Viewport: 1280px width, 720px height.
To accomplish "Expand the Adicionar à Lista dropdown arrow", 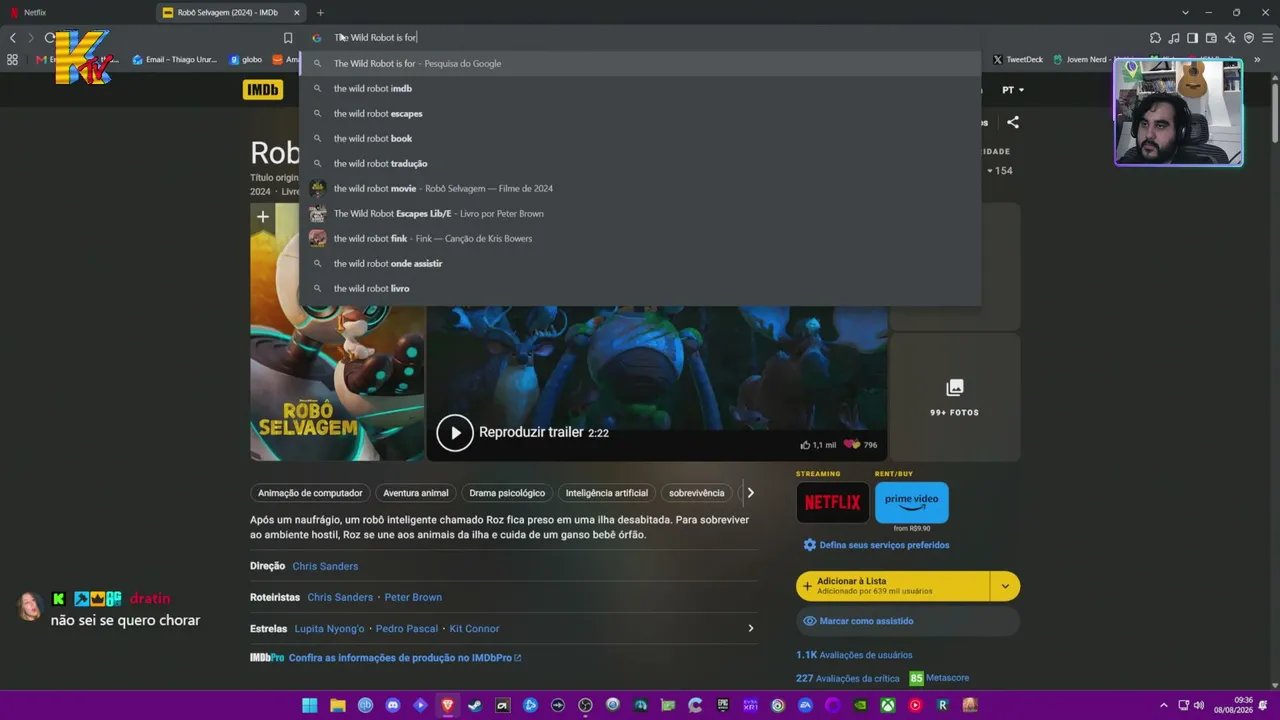I will (x=1005, y=587).
